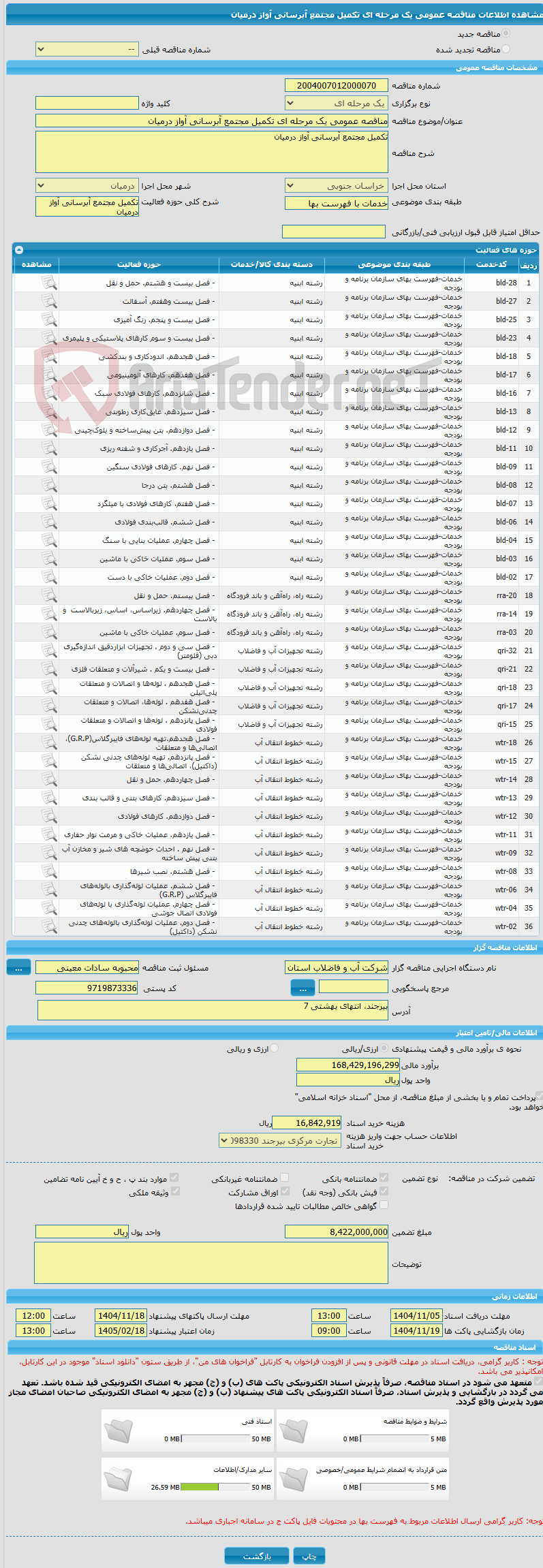Image resolution: width=543 pixels, height=1568 pixels.
Task: Click شرایط و ضوابط size bar
Action: 394,1439
